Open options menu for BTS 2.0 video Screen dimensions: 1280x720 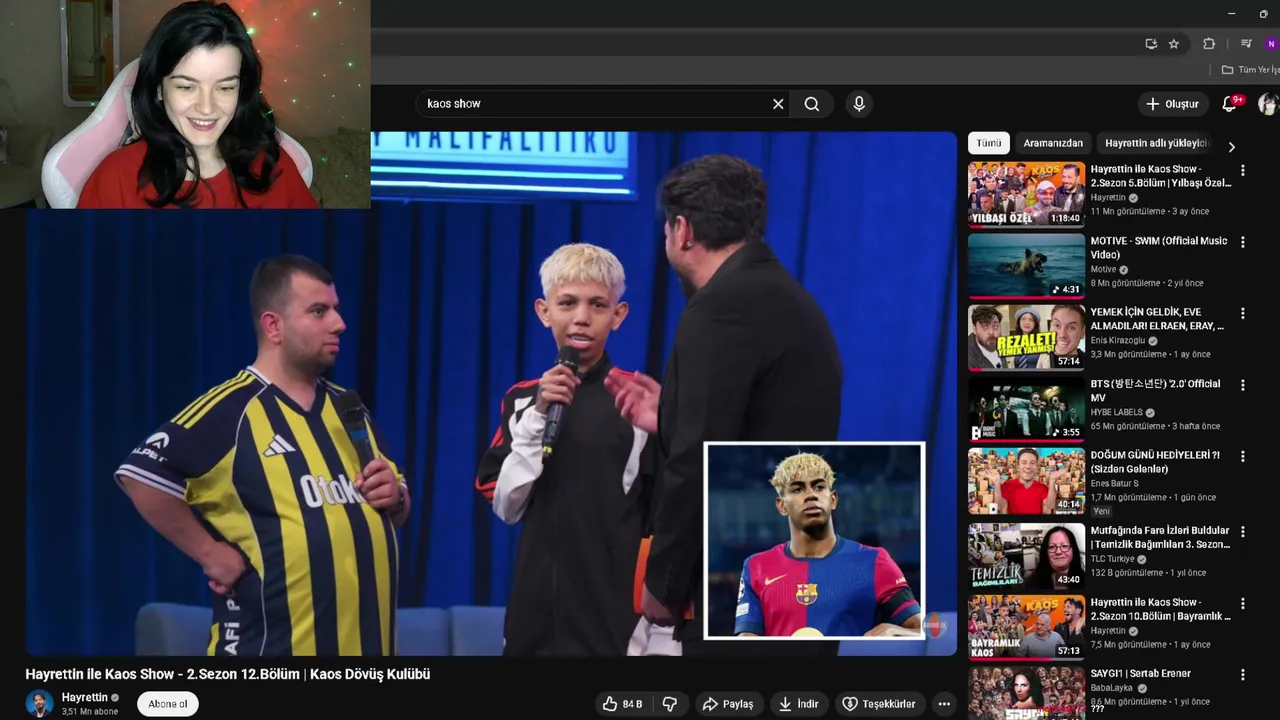[x=1243, y=385]
